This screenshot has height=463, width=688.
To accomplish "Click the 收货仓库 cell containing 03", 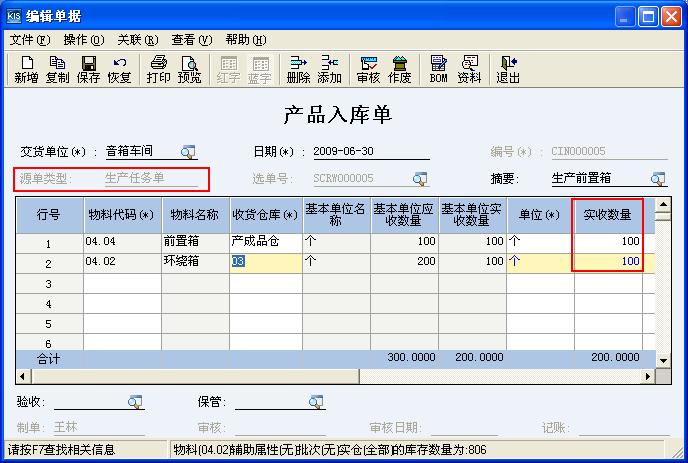I will point(266,262).
